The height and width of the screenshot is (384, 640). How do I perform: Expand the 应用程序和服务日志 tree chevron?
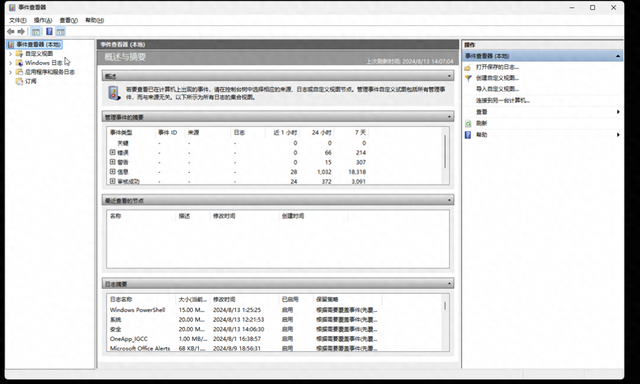[11, 72]
